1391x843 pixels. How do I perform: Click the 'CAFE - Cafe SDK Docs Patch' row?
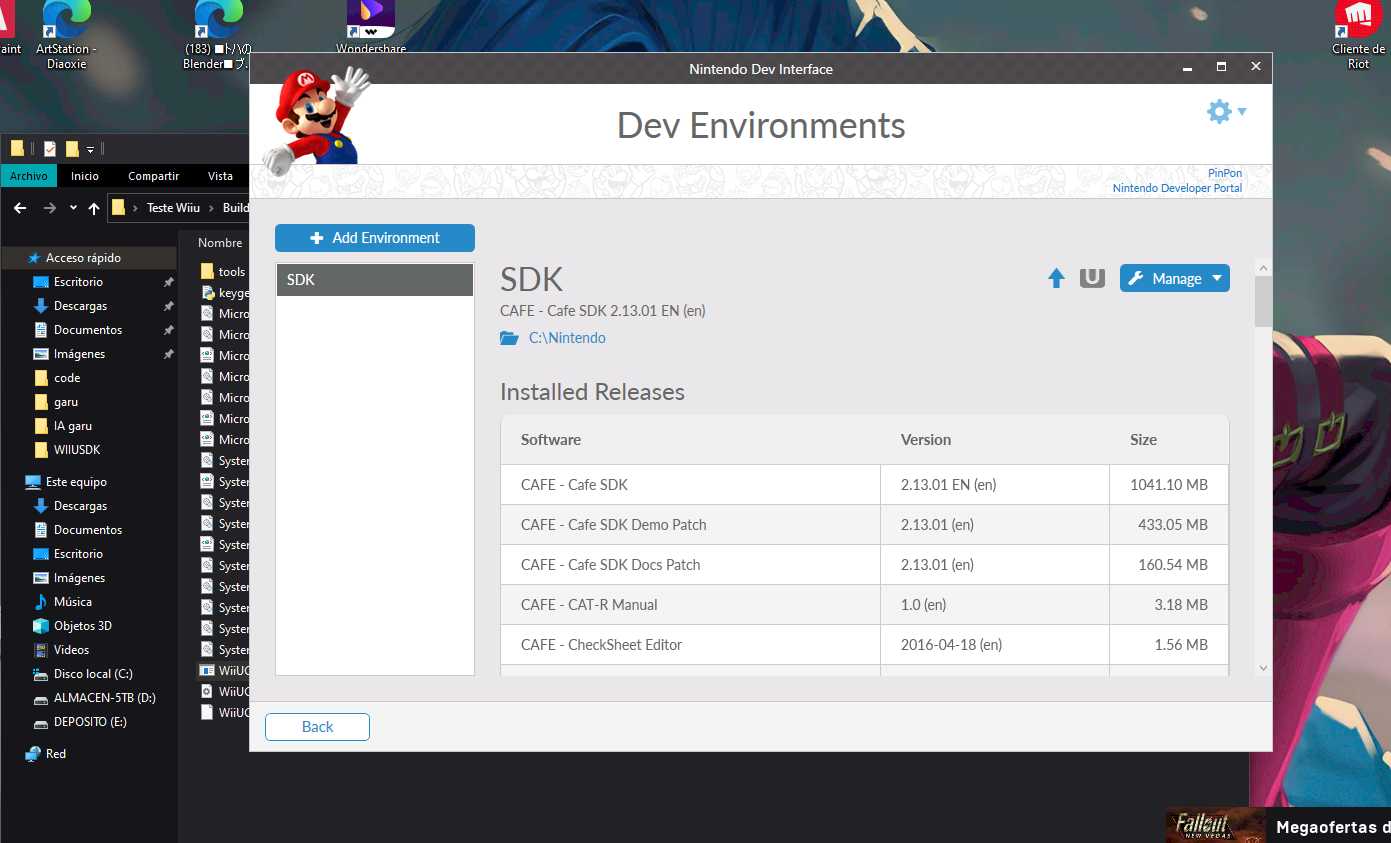(x=864, y=565)
